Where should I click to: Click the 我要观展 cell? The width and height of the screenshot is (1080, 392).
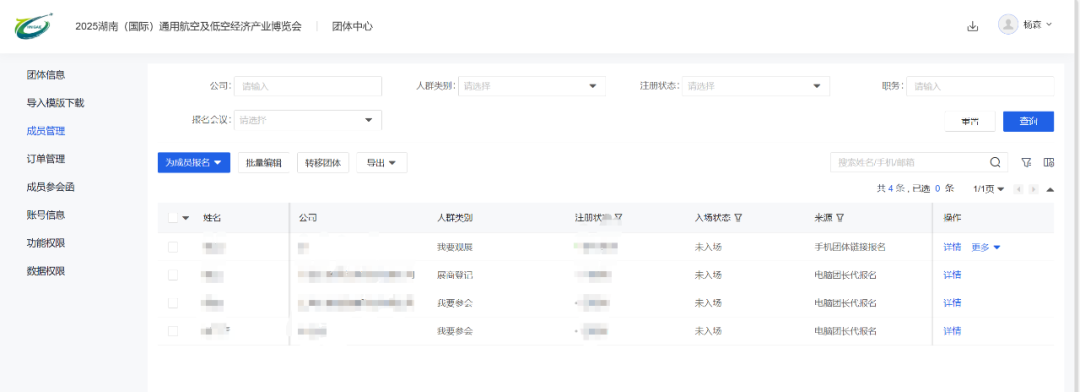(455, 247)
